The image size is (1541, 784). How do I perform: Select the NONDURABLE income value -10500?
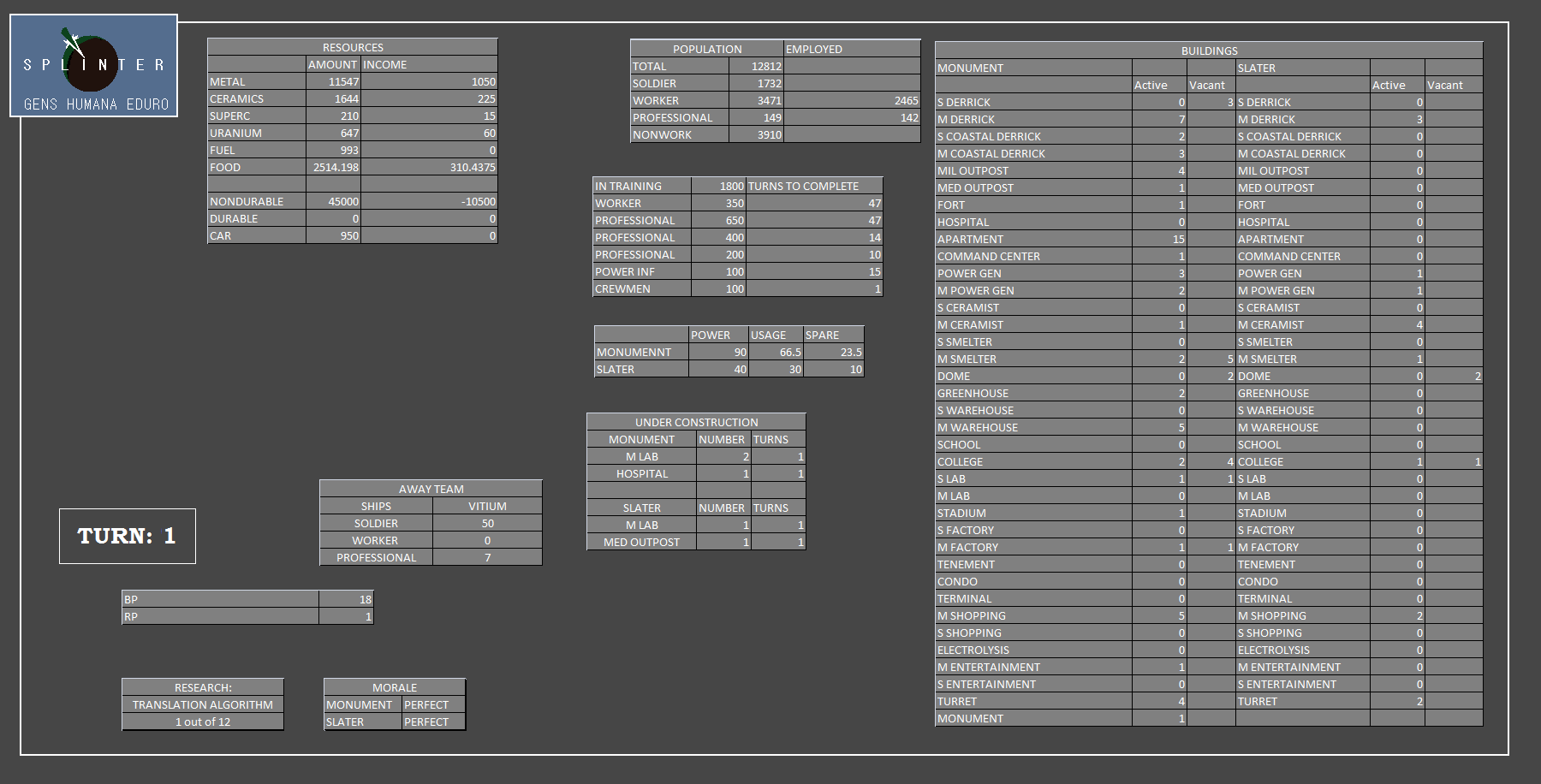click(x=429, y=202)
